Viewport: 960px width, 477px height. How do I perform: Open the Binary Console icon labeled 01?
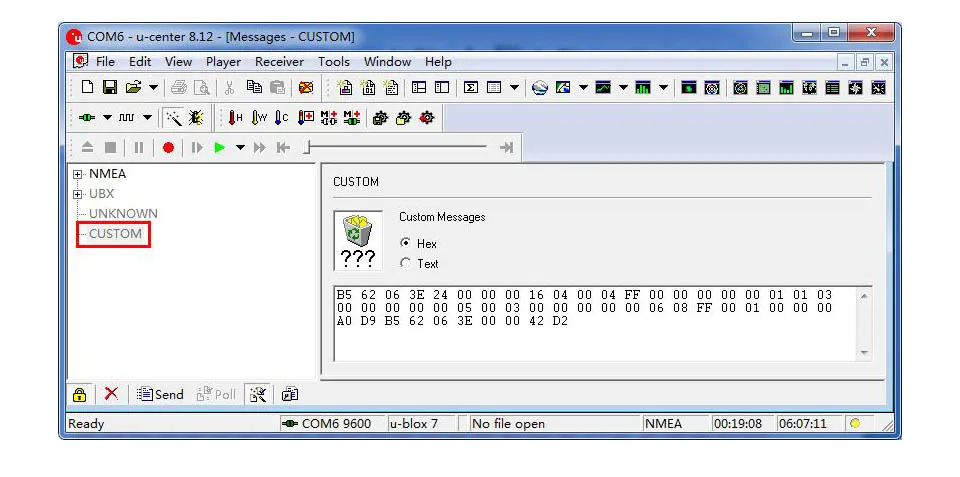(x=368, y=88)
